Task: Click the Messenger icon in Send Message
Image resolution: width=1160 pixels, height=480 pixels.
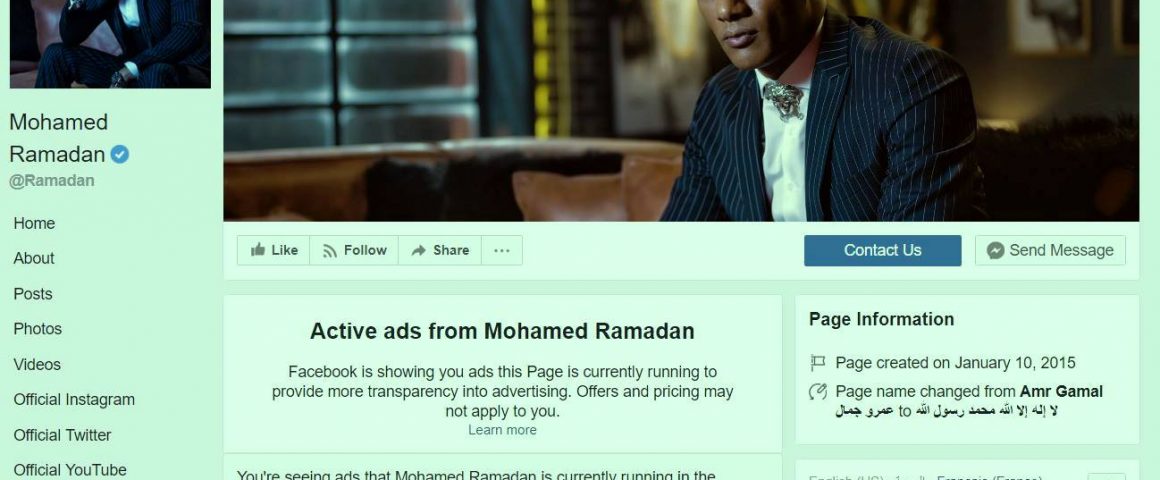Action: tap(996, 250)
